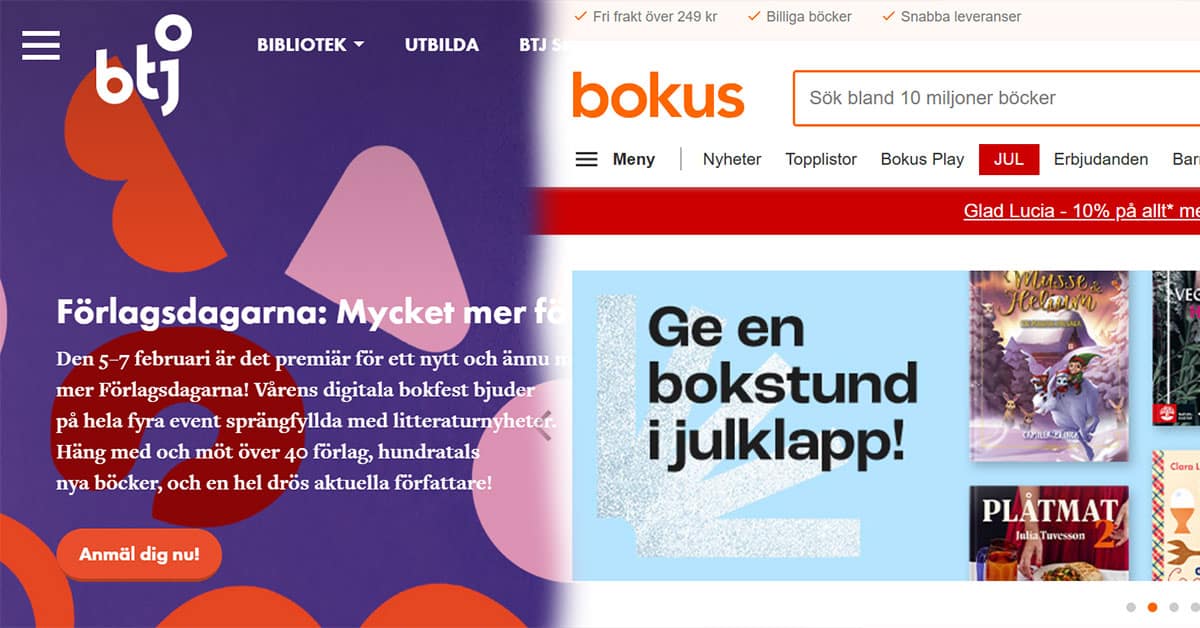This screenshot has width=1200, height=628.
Task: Go to Bokus Play
Action: 922,159
